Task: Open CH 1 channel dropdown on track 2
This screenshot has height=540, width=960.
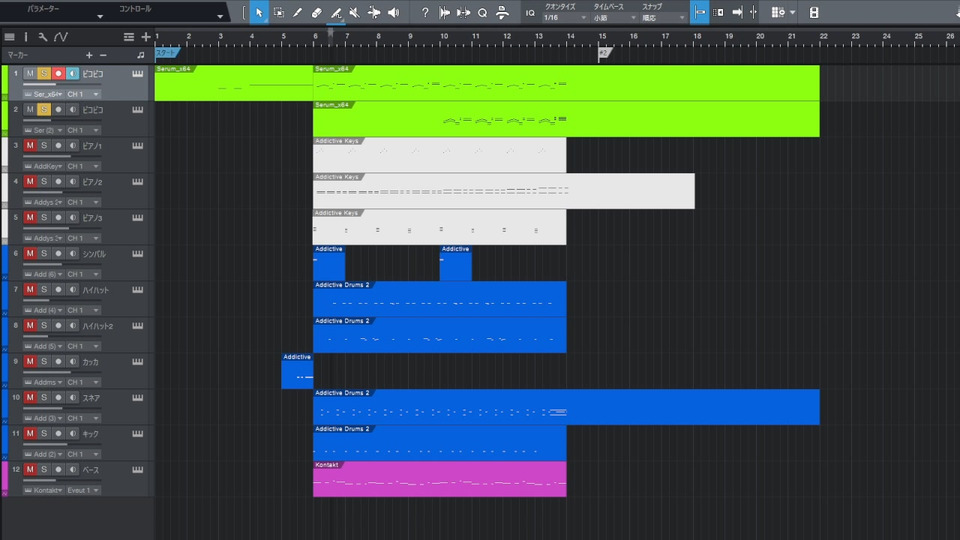Action: pos(83,130)
